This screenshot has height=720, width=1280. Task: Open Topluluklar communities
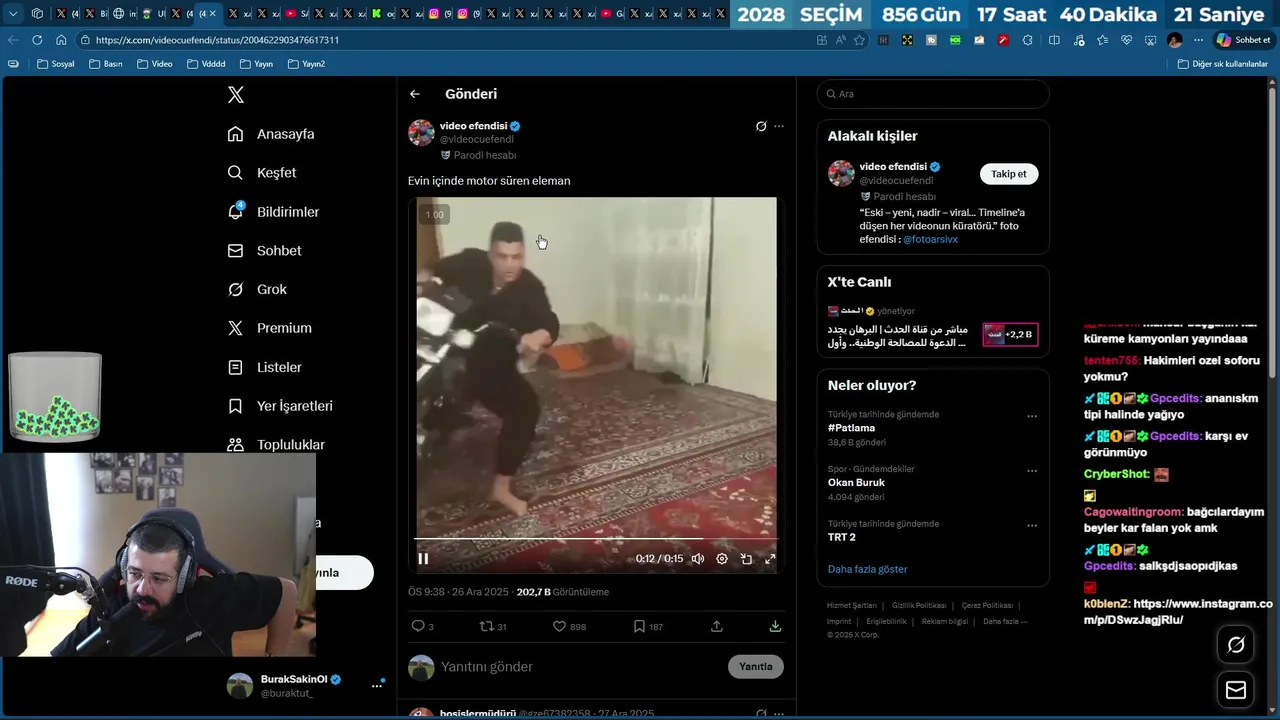point(276,445)
